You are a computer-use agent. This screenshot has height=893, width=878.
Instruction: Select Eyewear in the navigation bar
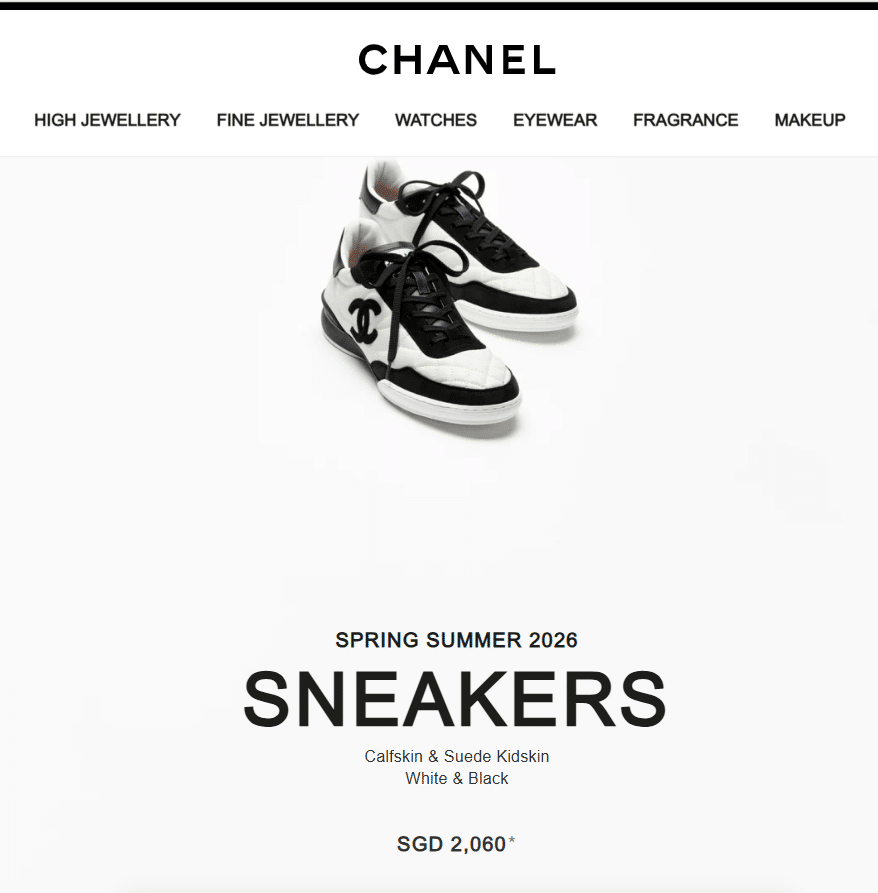click(555, 120)
